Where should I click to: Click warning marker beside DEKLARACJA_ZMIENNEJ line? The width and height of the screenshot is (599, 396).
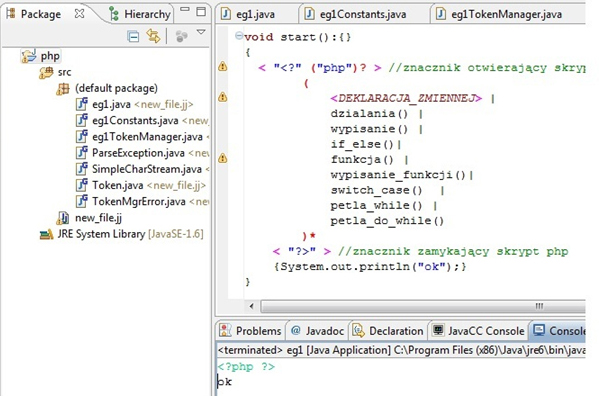[223, 97]
